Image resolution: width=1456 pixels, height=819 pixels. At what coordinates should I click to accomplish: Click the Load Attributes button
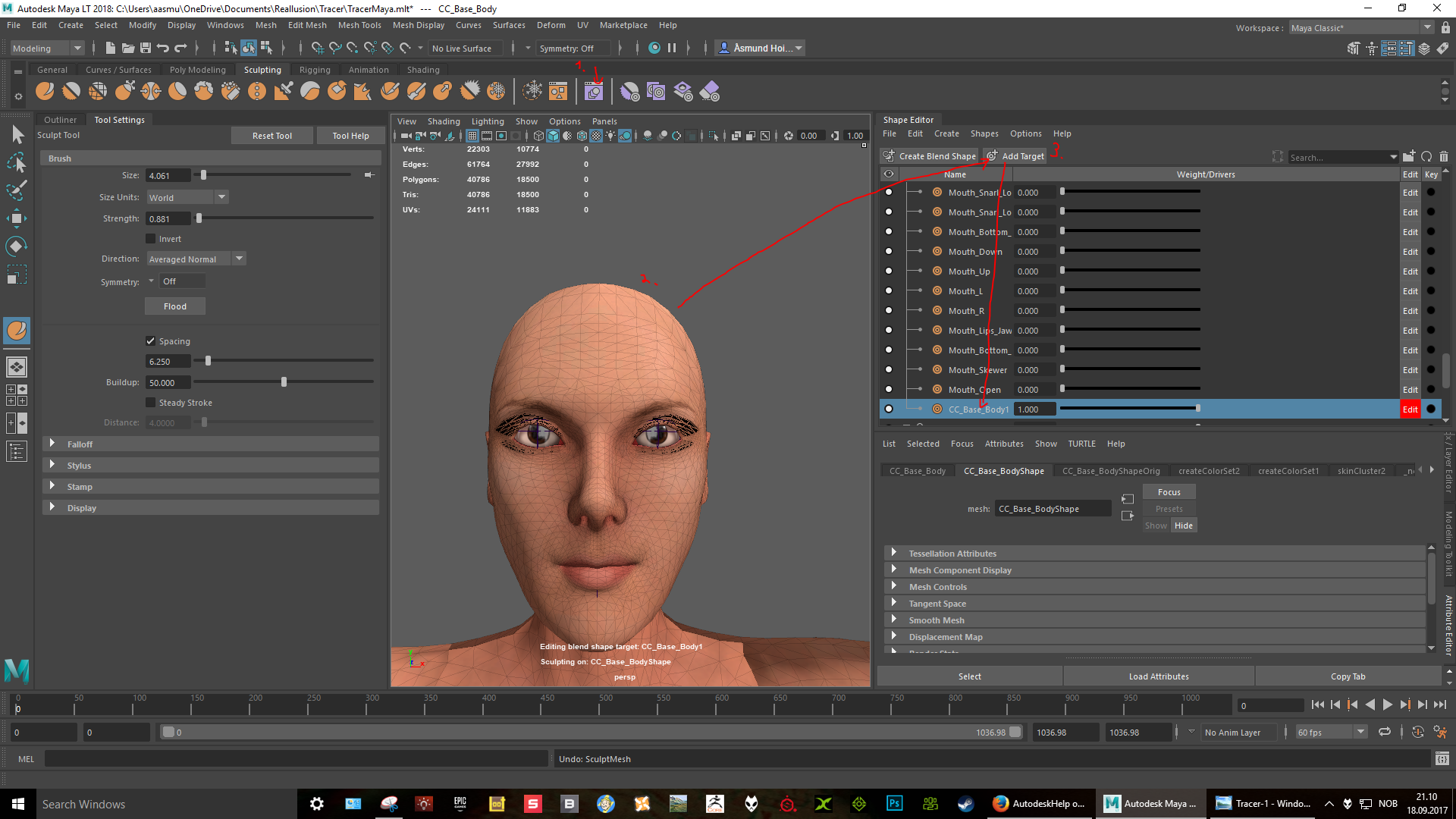(x=1159, y=676)
